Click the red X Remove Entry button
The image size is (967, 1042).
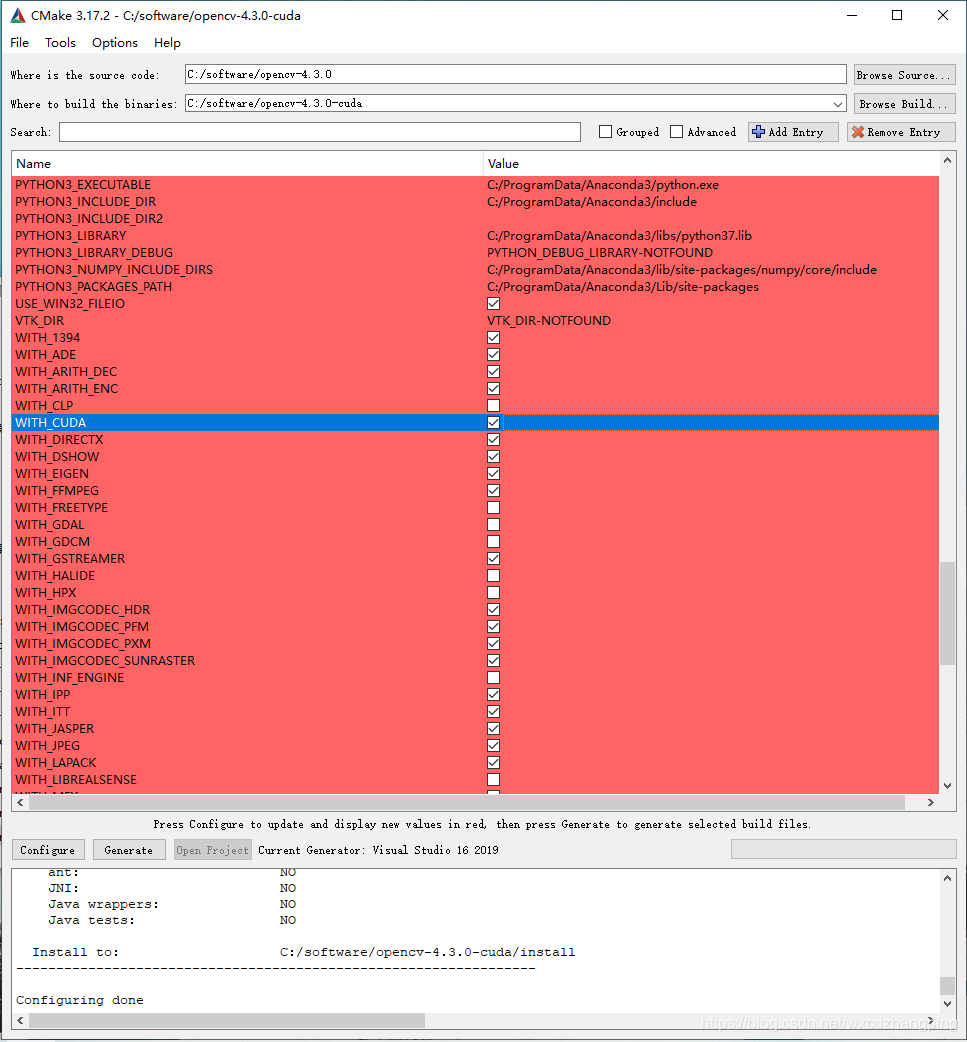point(901,132)
